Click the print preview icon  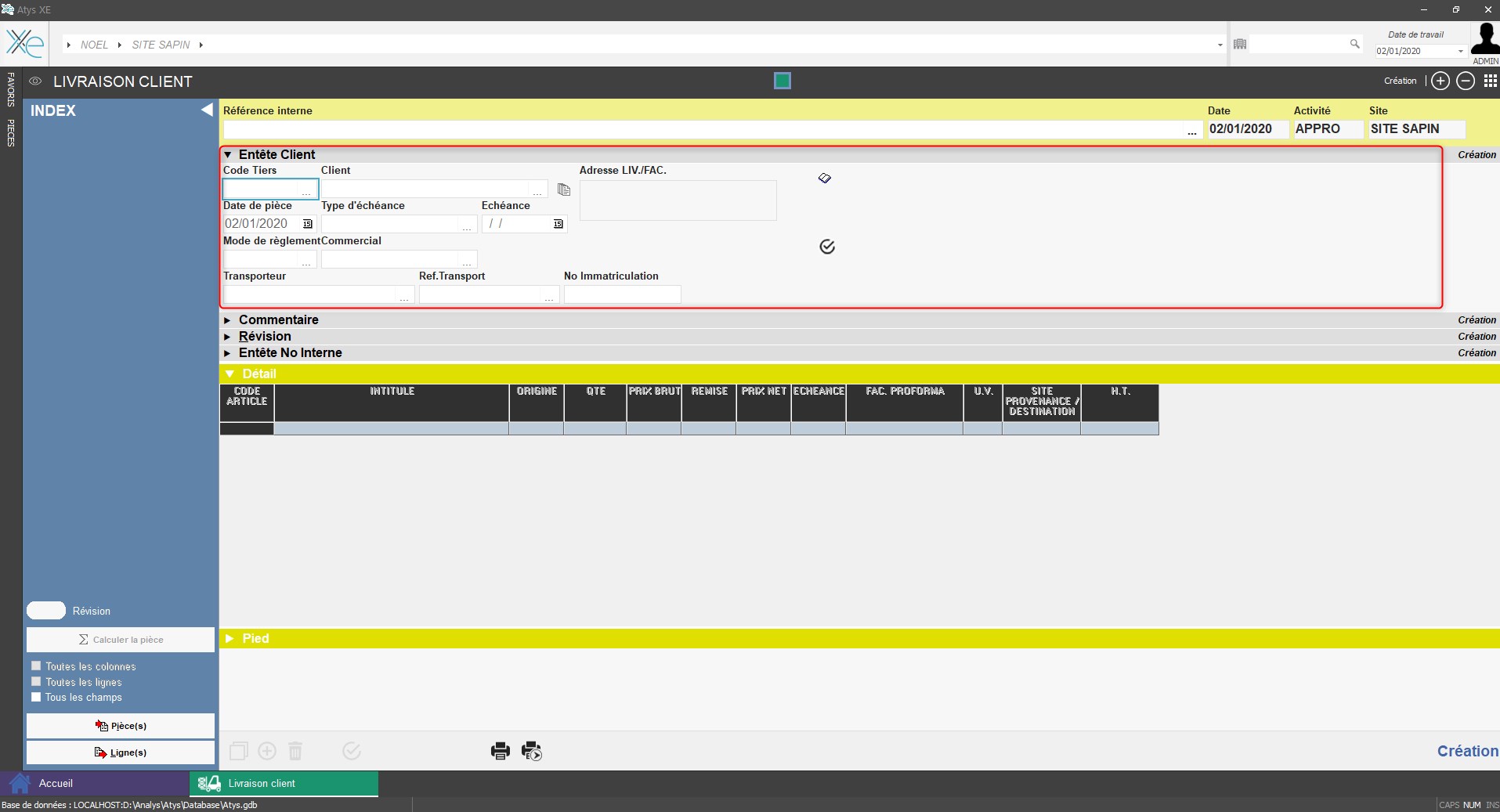coord(532,752)
